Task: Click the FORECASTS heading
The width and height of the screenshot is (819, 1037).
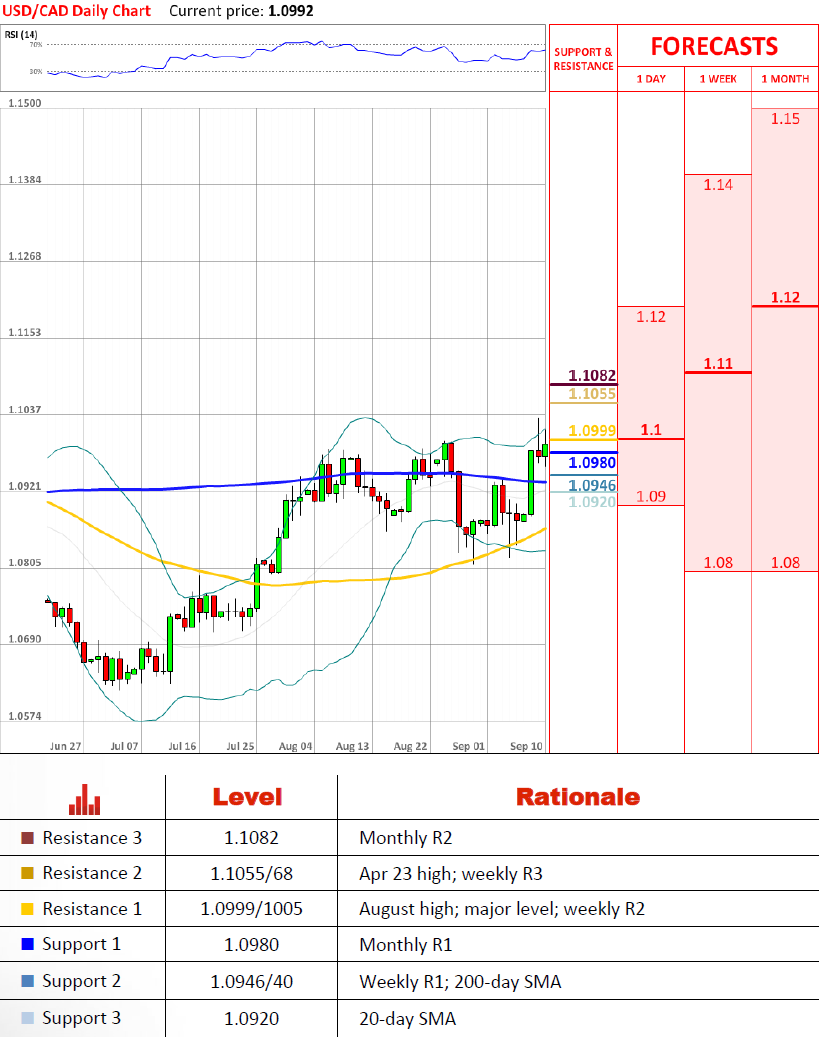Action: point(714,46)
